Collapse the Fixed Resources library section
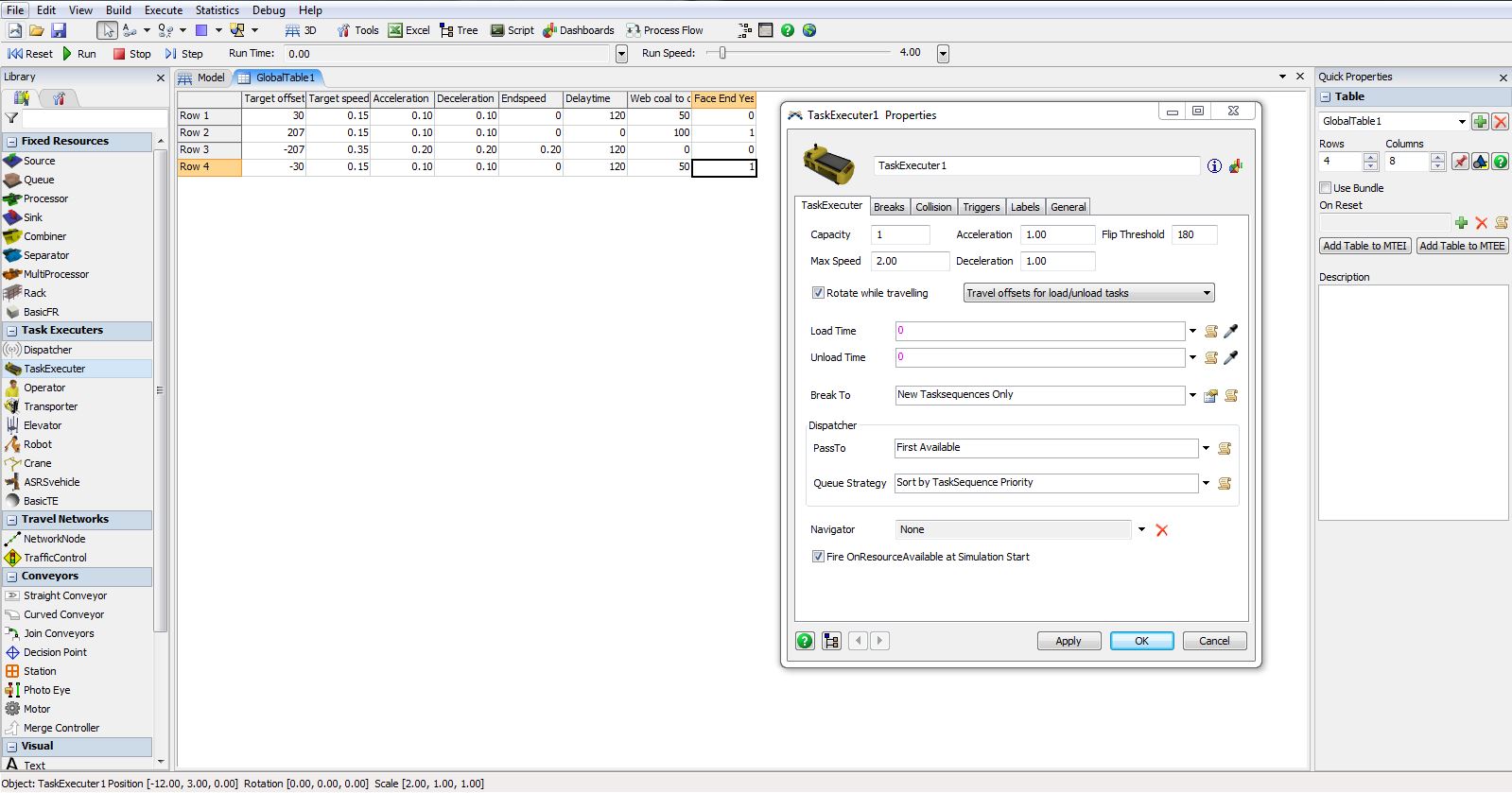This screenshot has width=1512, height=793. [x=11, y=142]
